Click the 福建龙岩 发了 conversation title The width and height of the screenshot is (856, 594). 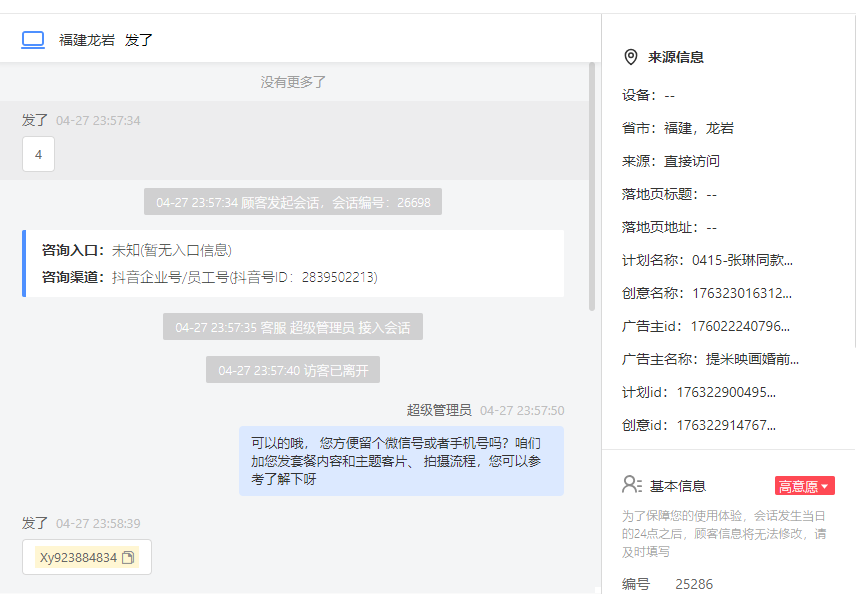coord(106,40)
